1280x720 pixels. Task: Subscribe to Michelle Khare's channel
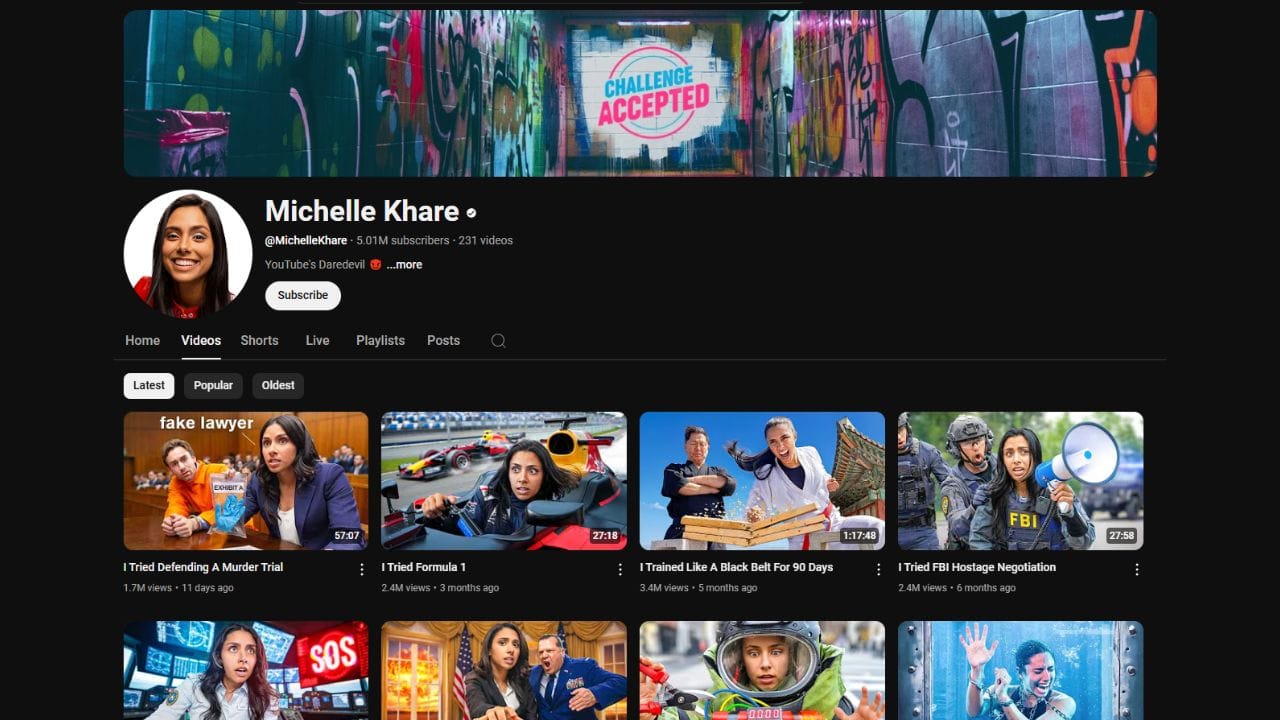[x=303, y=296]
